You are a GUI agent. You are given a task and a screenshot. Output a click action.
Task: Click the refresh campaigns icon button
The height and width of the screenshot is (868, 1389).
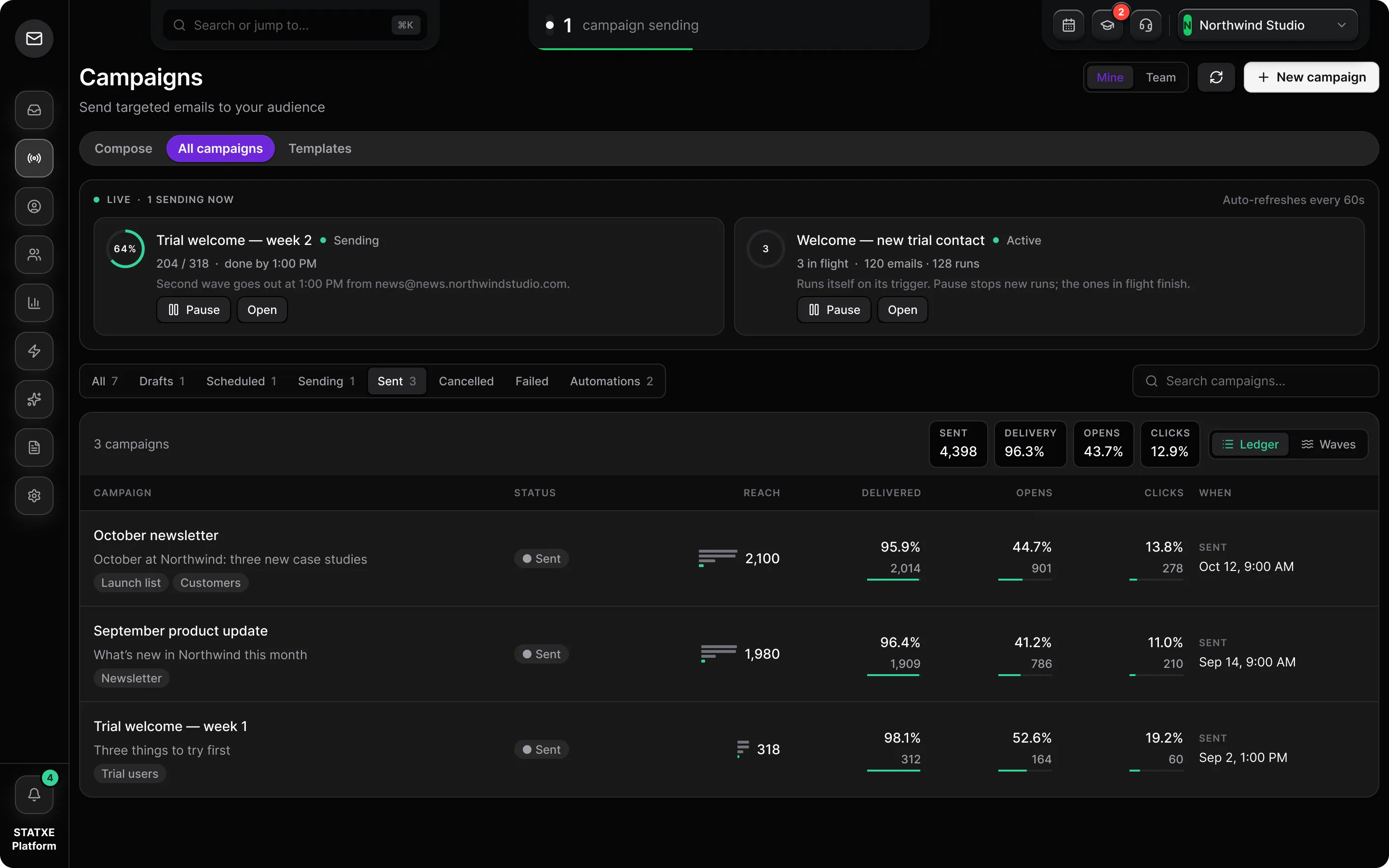(x=1216, y=78)
